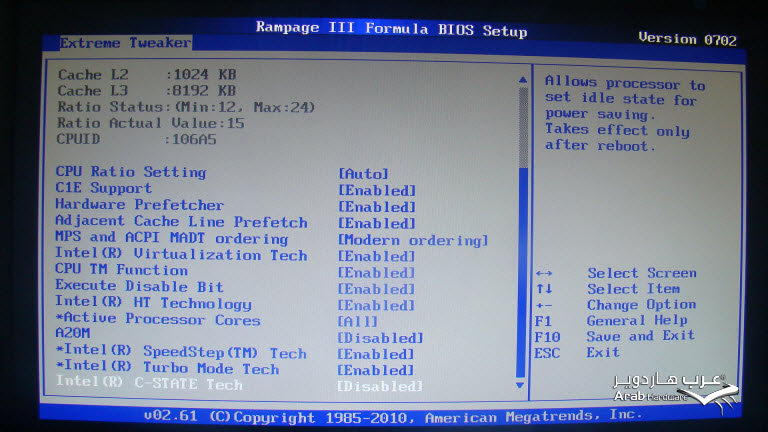Select the A20M label
768x432 pixels.
72,333
